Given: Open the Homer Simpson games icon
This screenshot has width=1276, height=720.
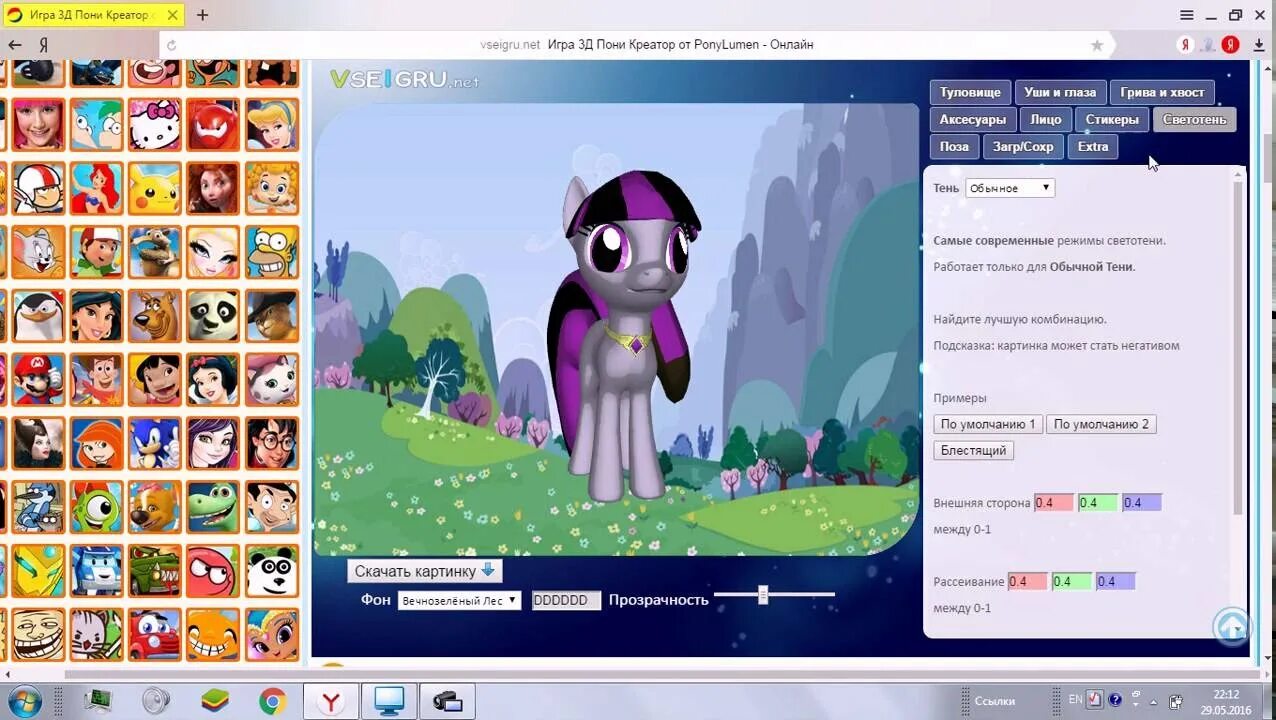Looking at the screenshot, I should coord(272,252).
